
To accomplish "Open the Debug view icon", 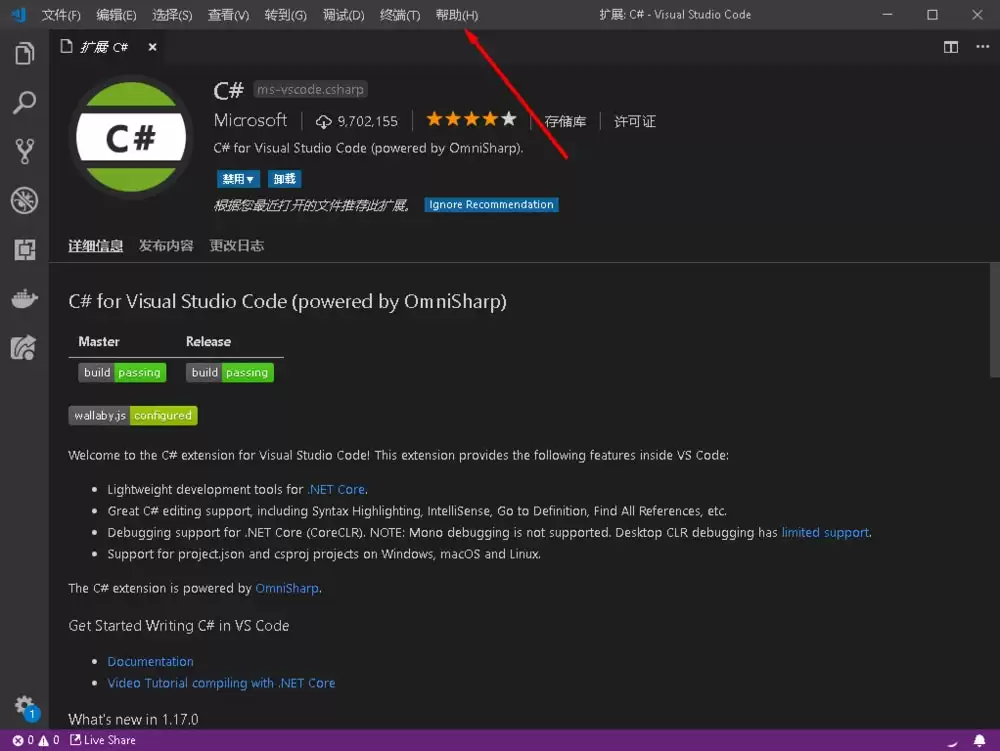I will [24, 200].
